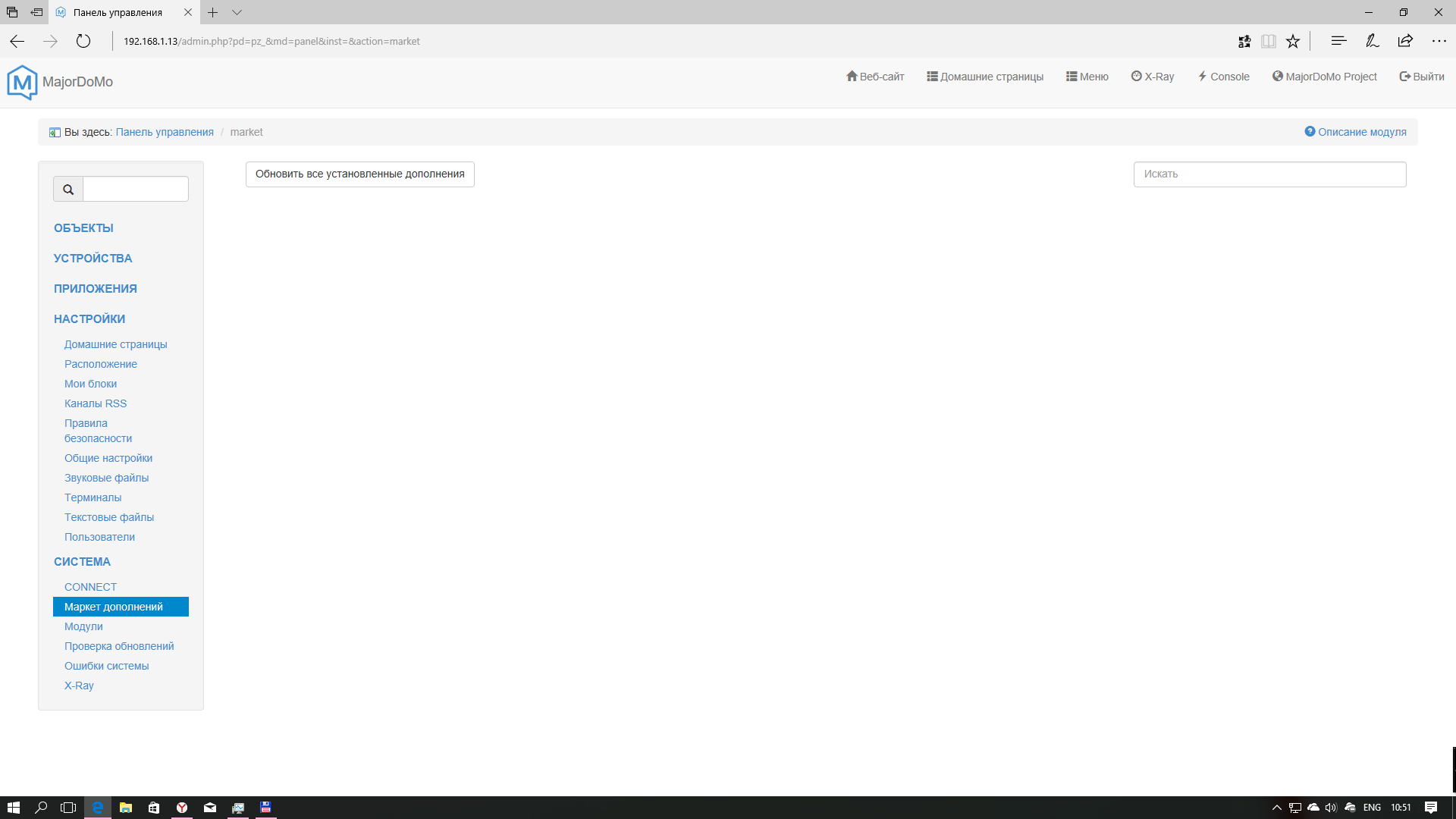The width and height of the screenshot is (1456, 819).
Task: Open the Модули sidebar link
Action: 83,626
